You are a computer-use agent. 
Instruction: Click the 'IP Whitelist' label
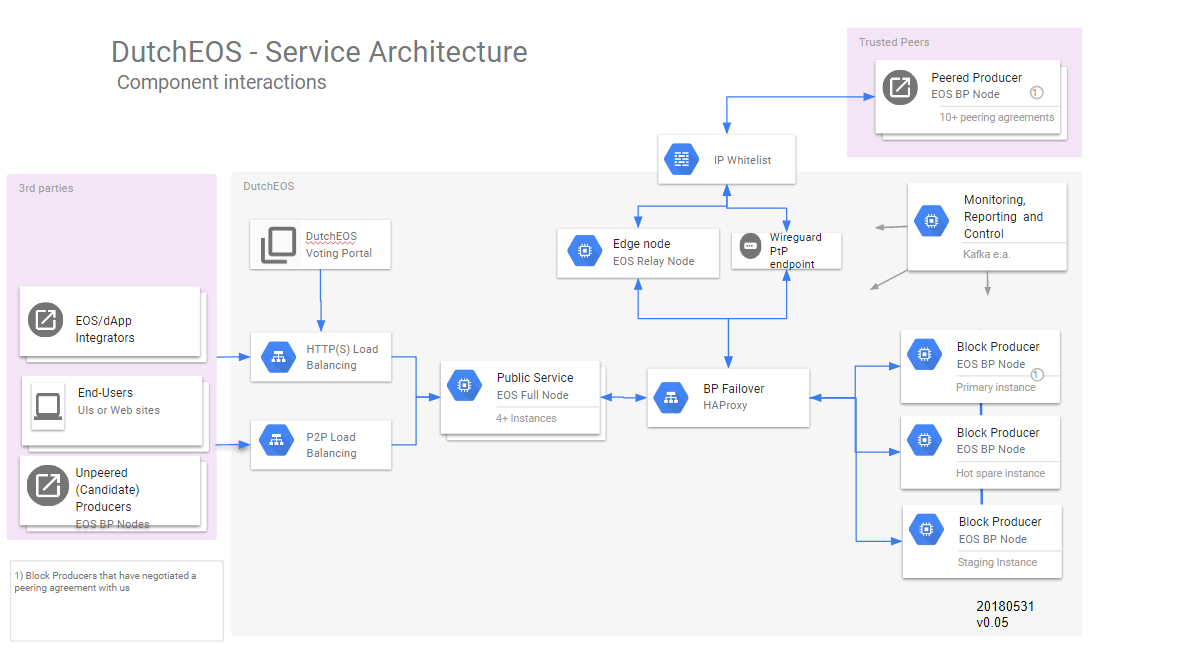coord(742,160)
